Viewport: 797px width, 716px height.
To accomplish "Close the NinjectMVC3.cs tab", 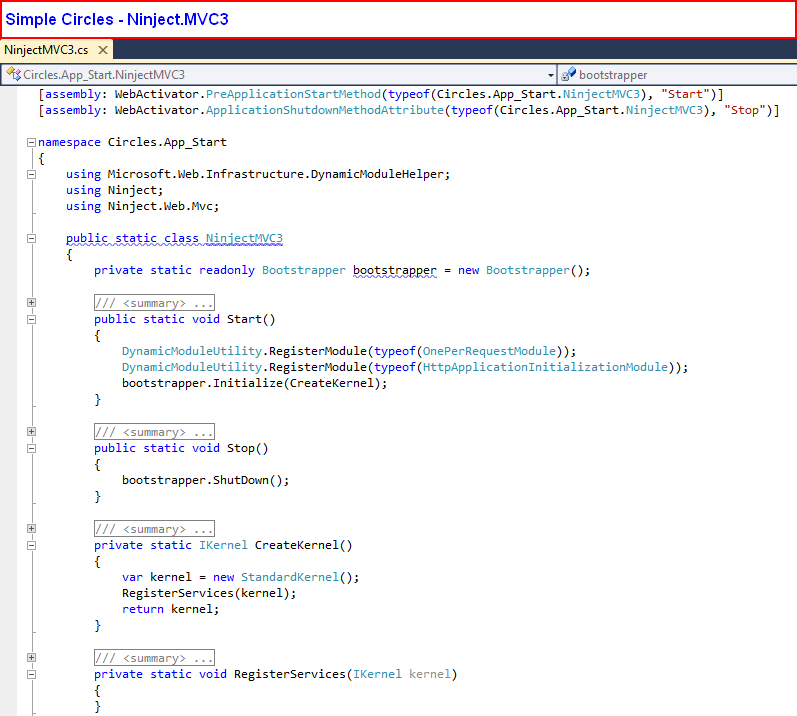I will [x=103, y=50].
